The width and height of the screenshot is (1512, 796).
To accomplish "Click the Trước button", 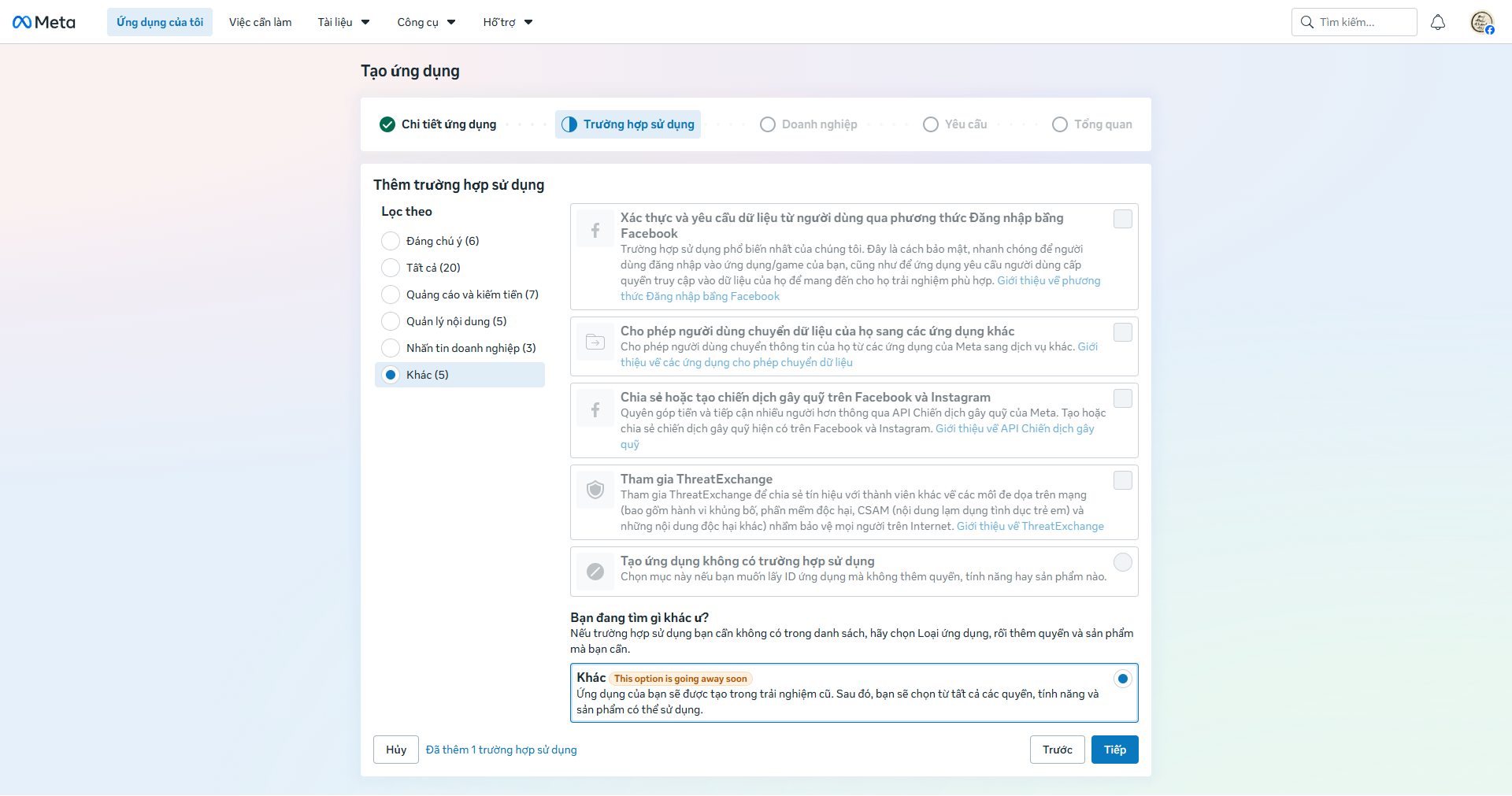I will pyautogui.click(x=1058, y=750).
